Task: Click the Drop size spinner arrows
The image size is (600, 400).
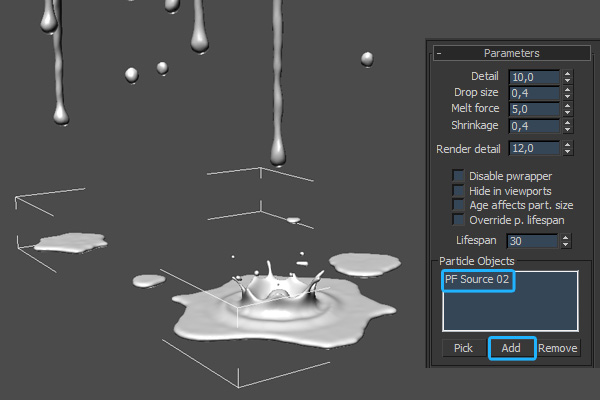Action: pos(567,93)
